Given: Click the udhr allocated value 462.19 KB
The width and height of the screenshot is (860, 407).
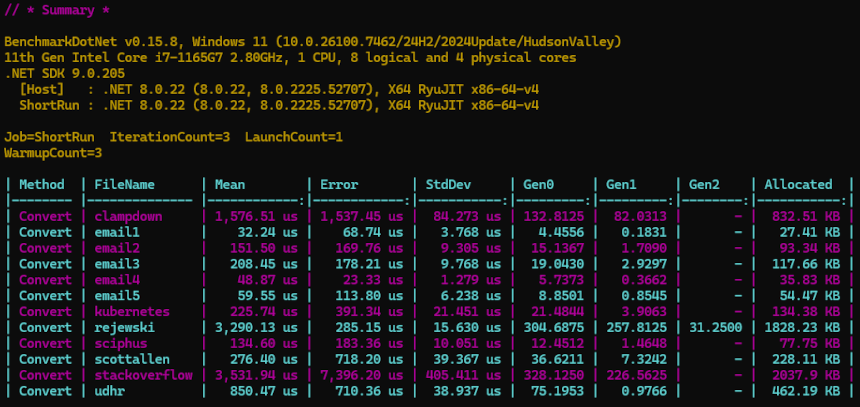Looking at the screenshot, I should coord(806,392).
